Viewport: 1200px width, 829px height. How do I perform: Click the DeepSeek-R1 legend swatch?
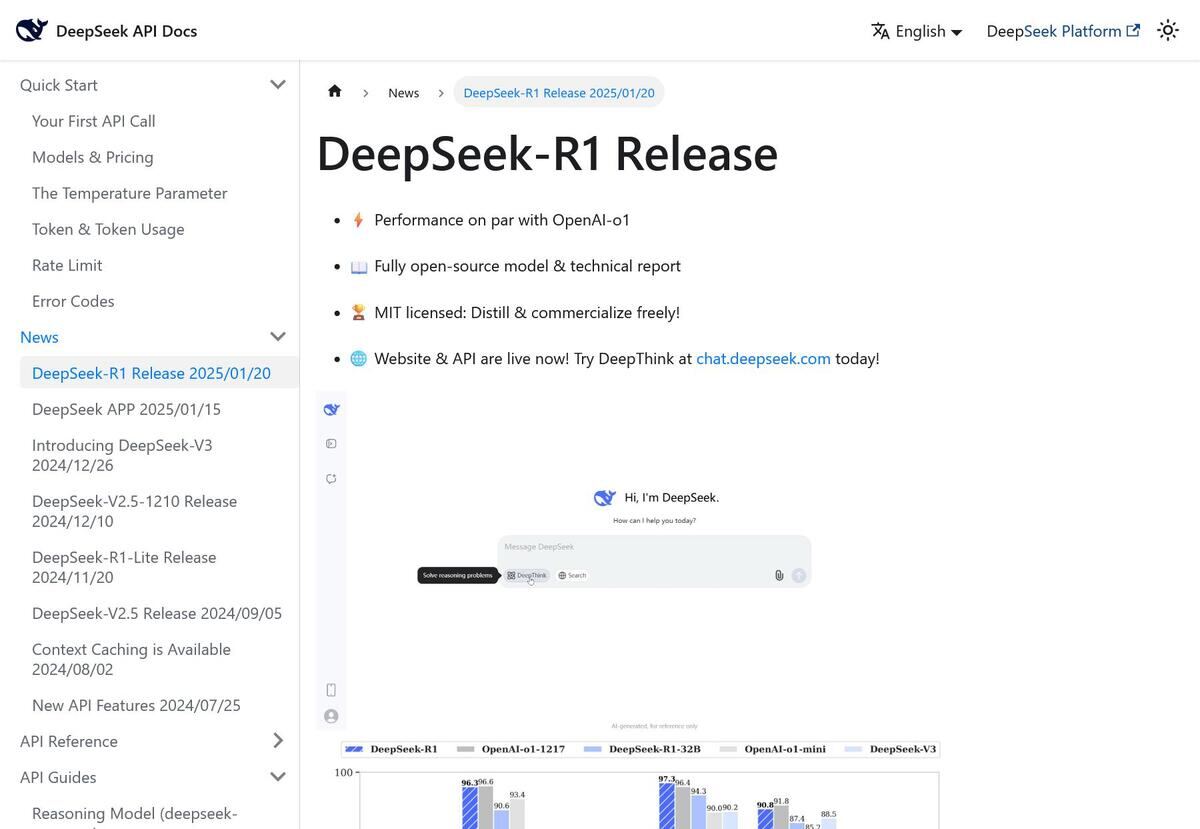point(354,749)
